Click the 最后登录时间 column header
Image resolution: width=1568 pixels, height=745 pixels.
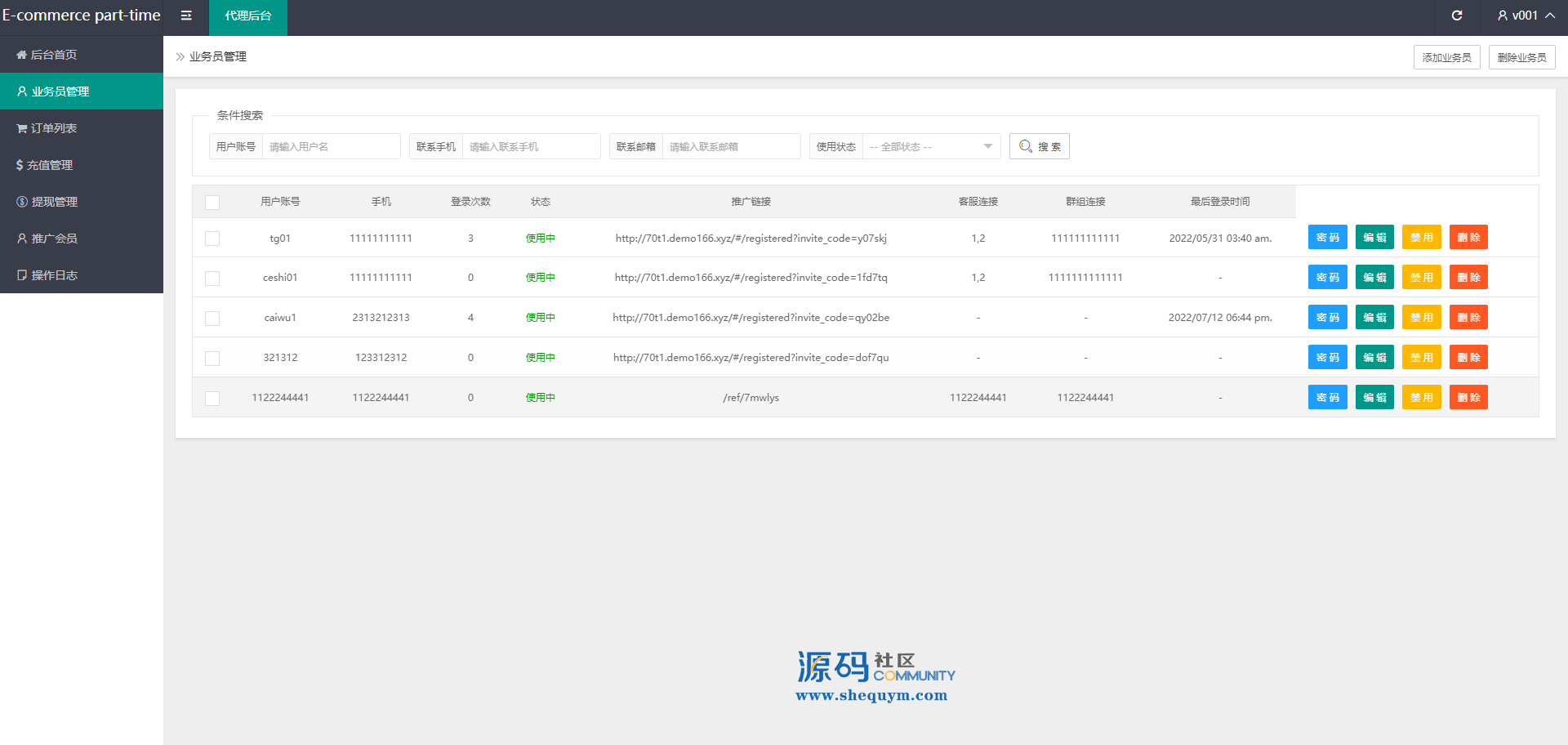[1220, 202]
